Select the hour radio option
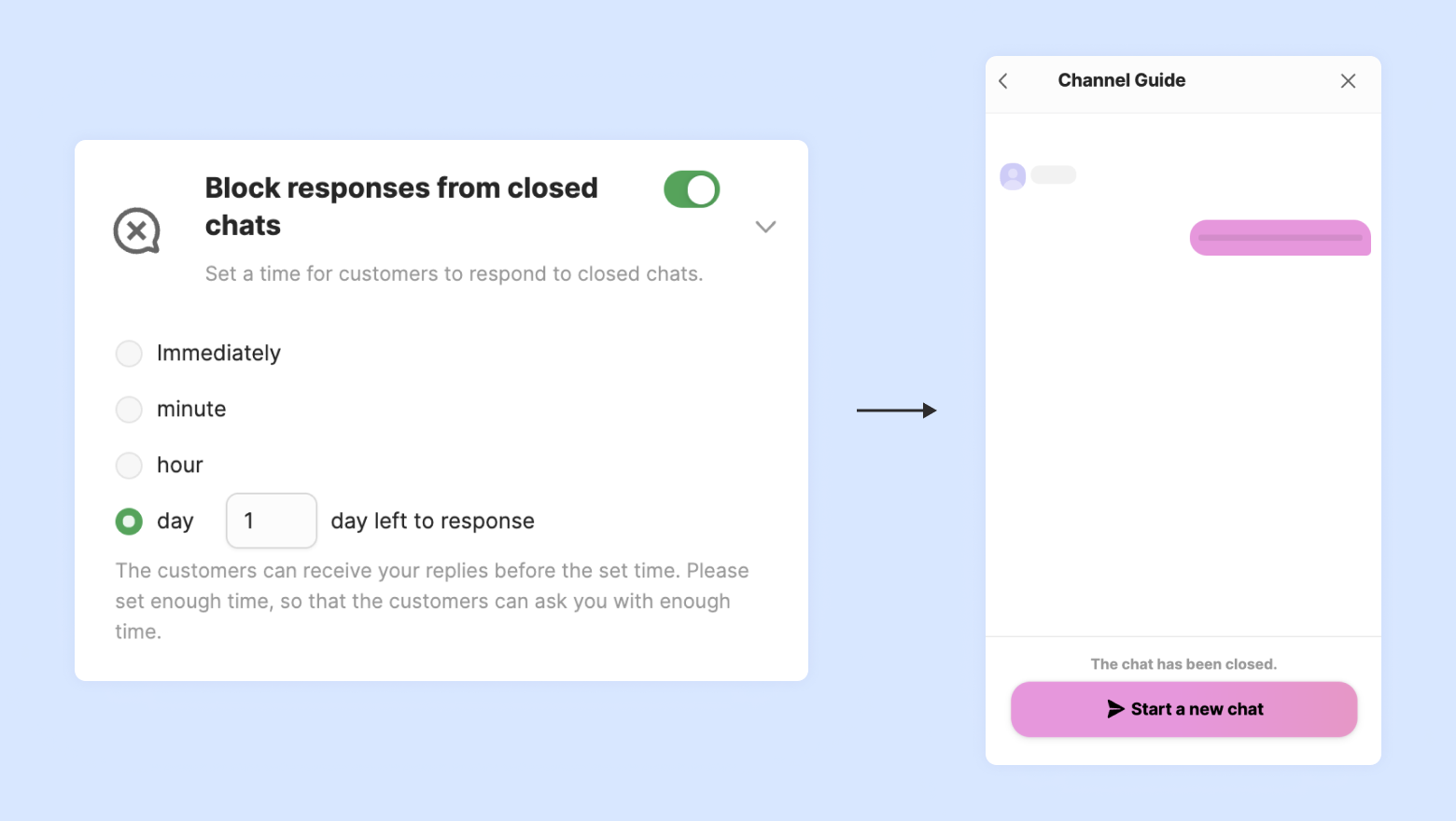1456x821 pixels. 129,466
